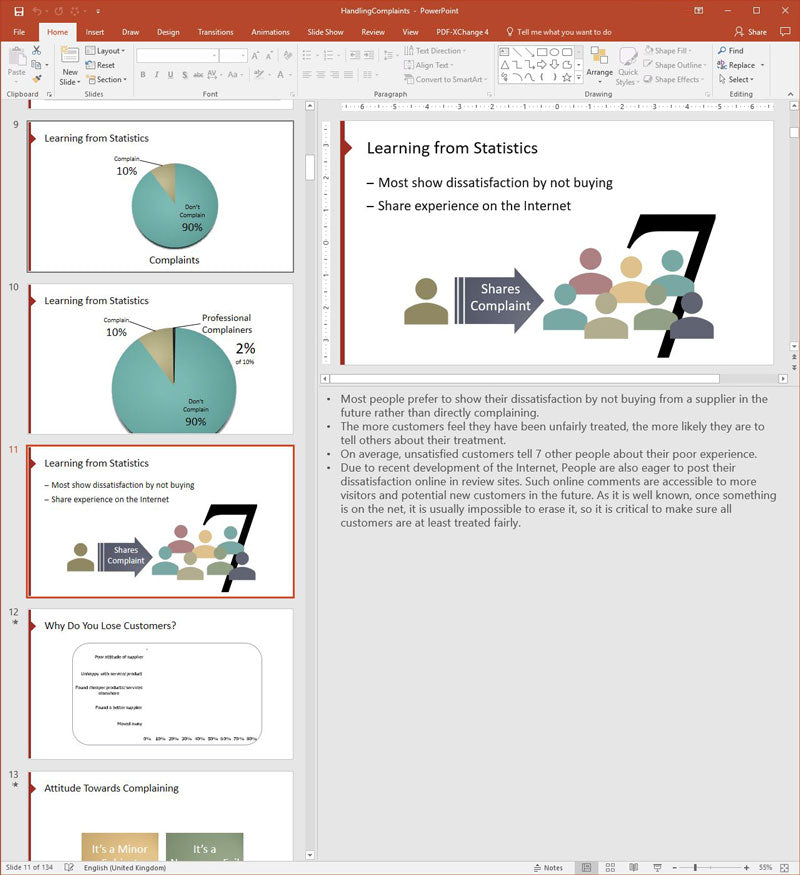Screen dimensions: 800x875
Task: Expand the Section dropdown
Action: click(x=107, y=80)
